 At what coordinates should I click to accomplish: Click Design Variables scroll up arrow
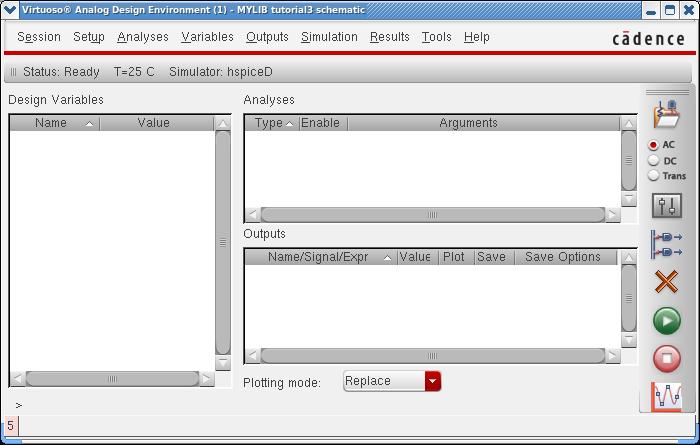223,123
